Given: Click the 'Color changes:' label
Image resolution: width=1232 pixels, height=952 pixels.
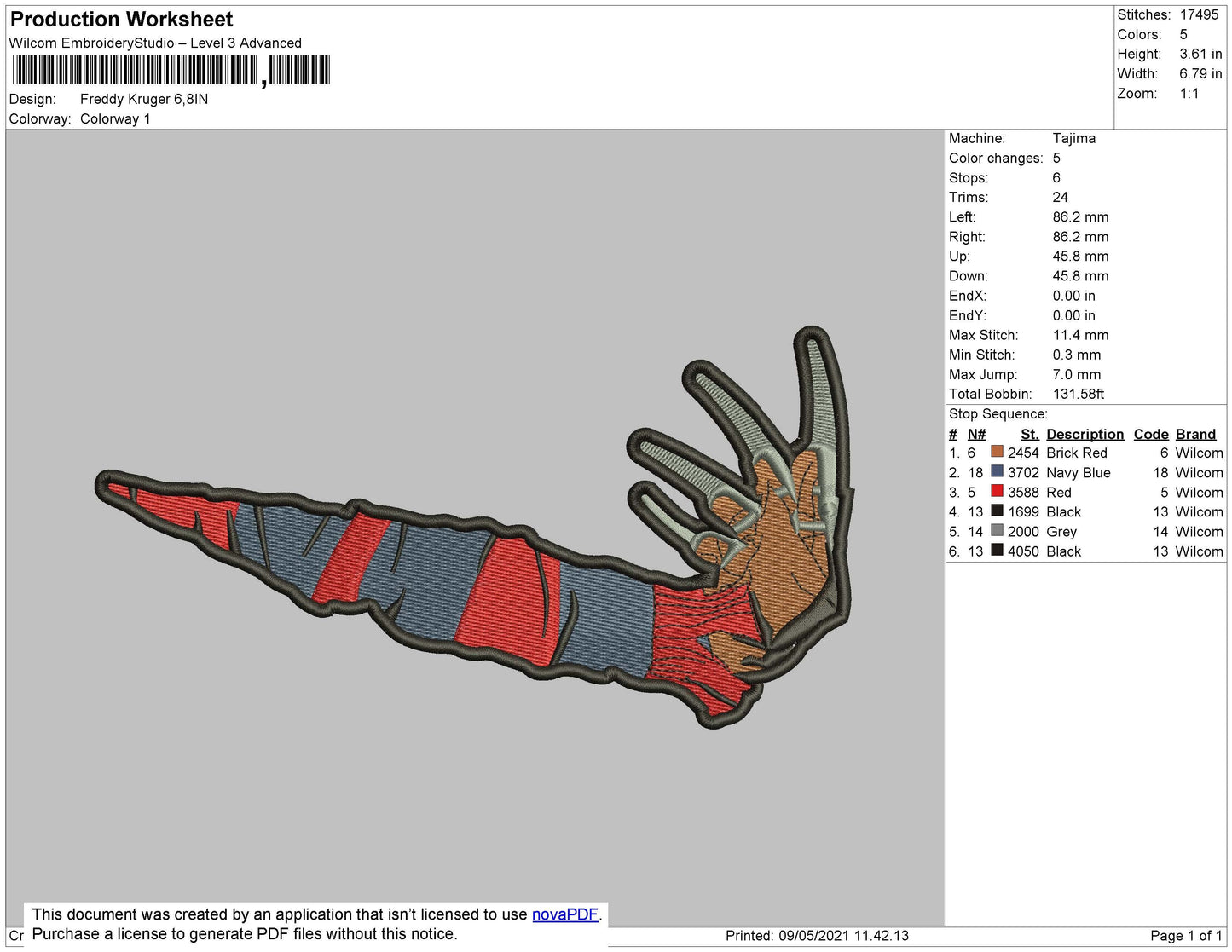Looking at the screenshot, I should pyautogui.click(x=996, y=158).
